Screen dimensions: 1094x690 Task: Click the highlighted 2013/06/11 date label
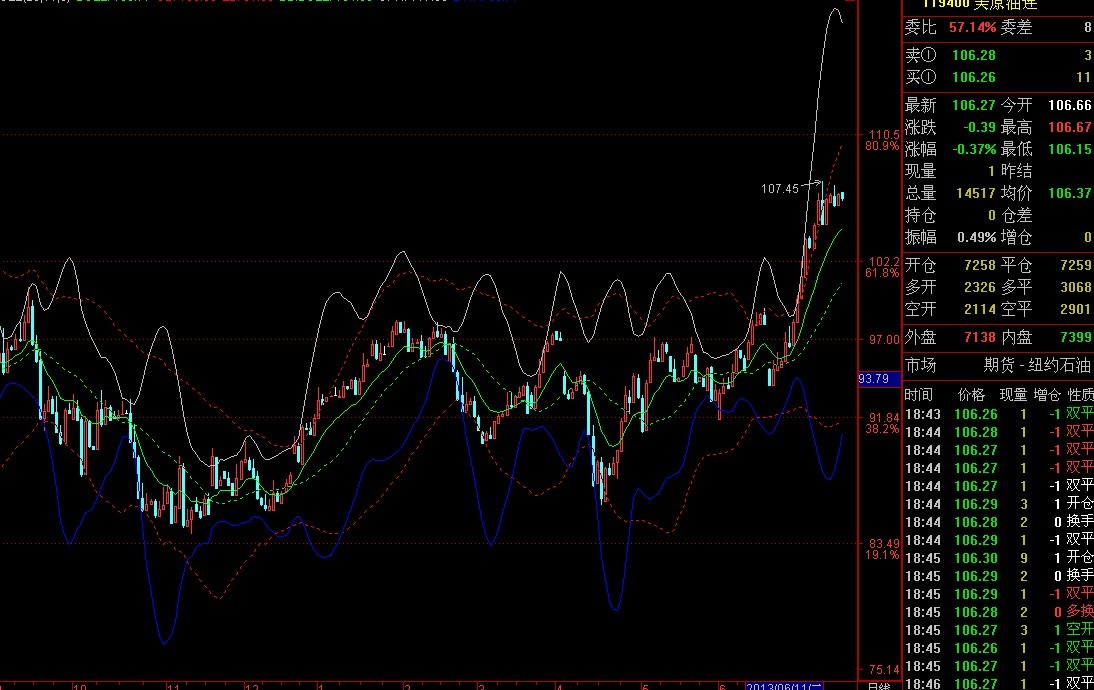point(784,687)
